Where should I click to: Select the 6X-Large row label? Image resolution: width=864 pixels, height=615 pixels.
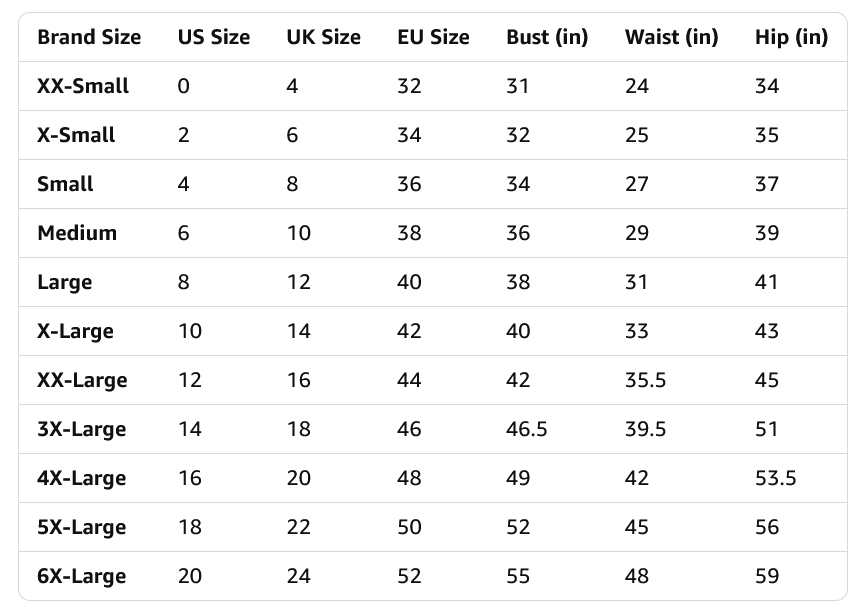tap(82, 576)
